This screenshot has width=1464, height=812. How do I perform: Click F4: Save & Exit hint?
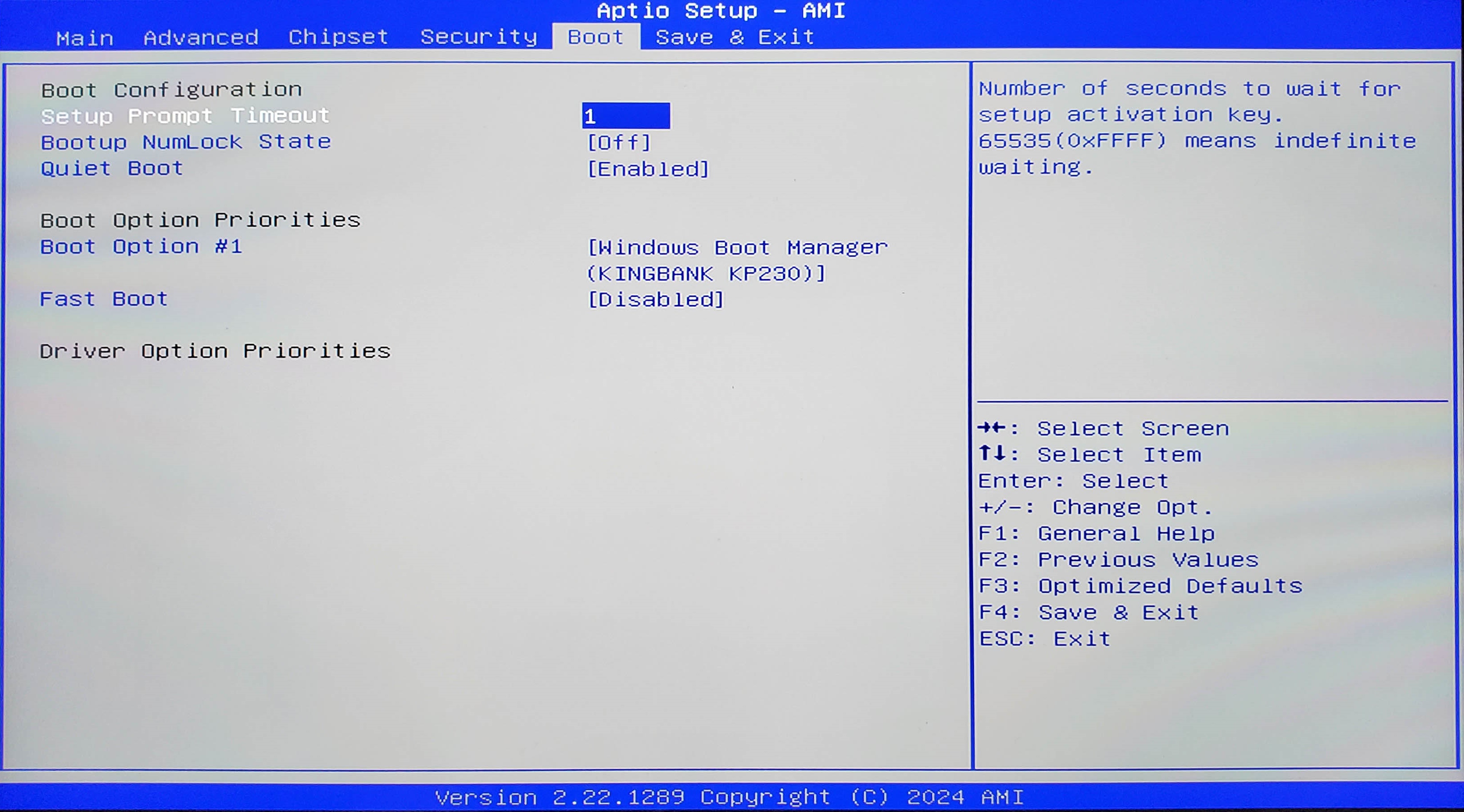pos(1088,612)
